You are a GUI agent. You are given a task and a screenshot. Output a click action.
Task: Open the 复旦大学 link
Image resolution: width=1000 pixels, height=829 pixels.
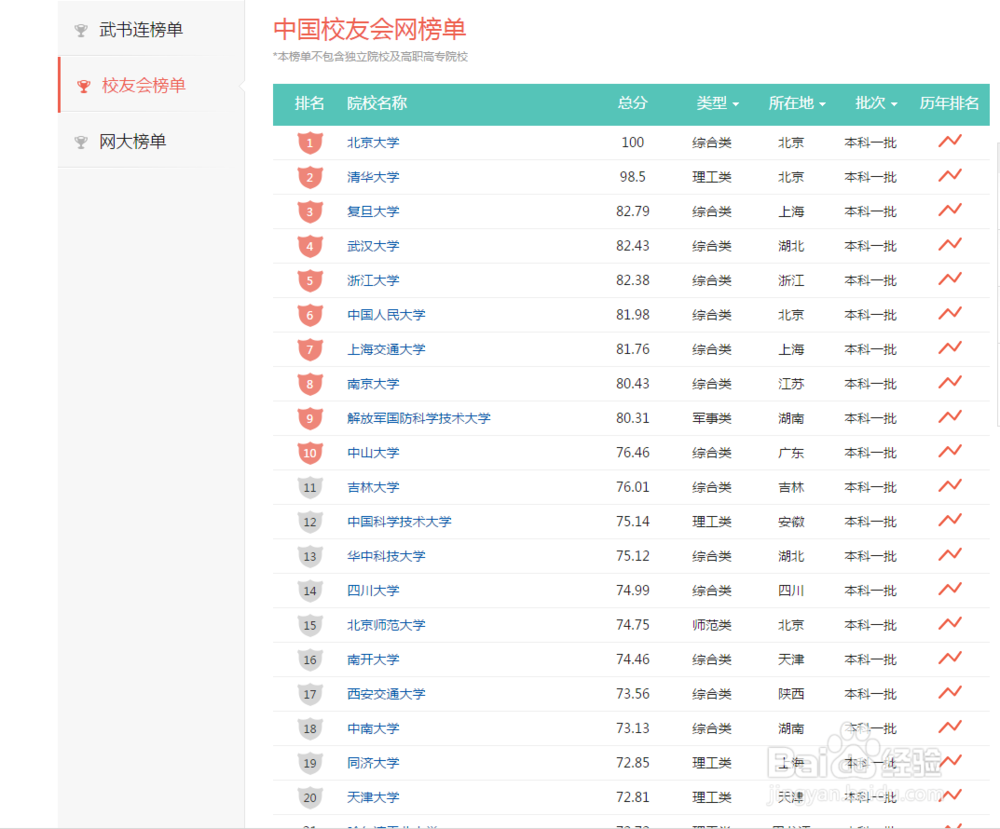[x=373, y=212]
